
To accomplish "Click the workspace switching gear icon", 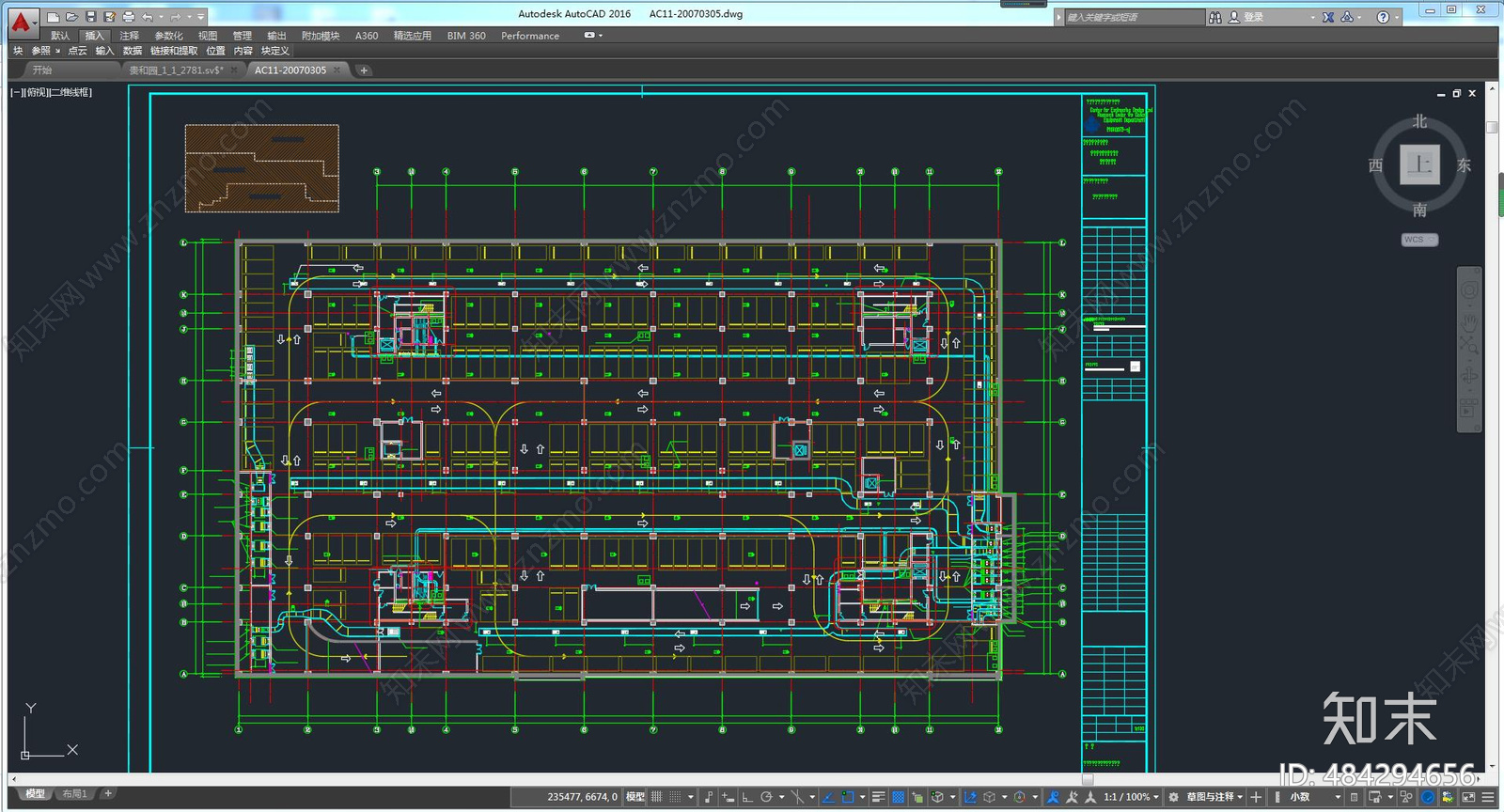I will 1173,797.
